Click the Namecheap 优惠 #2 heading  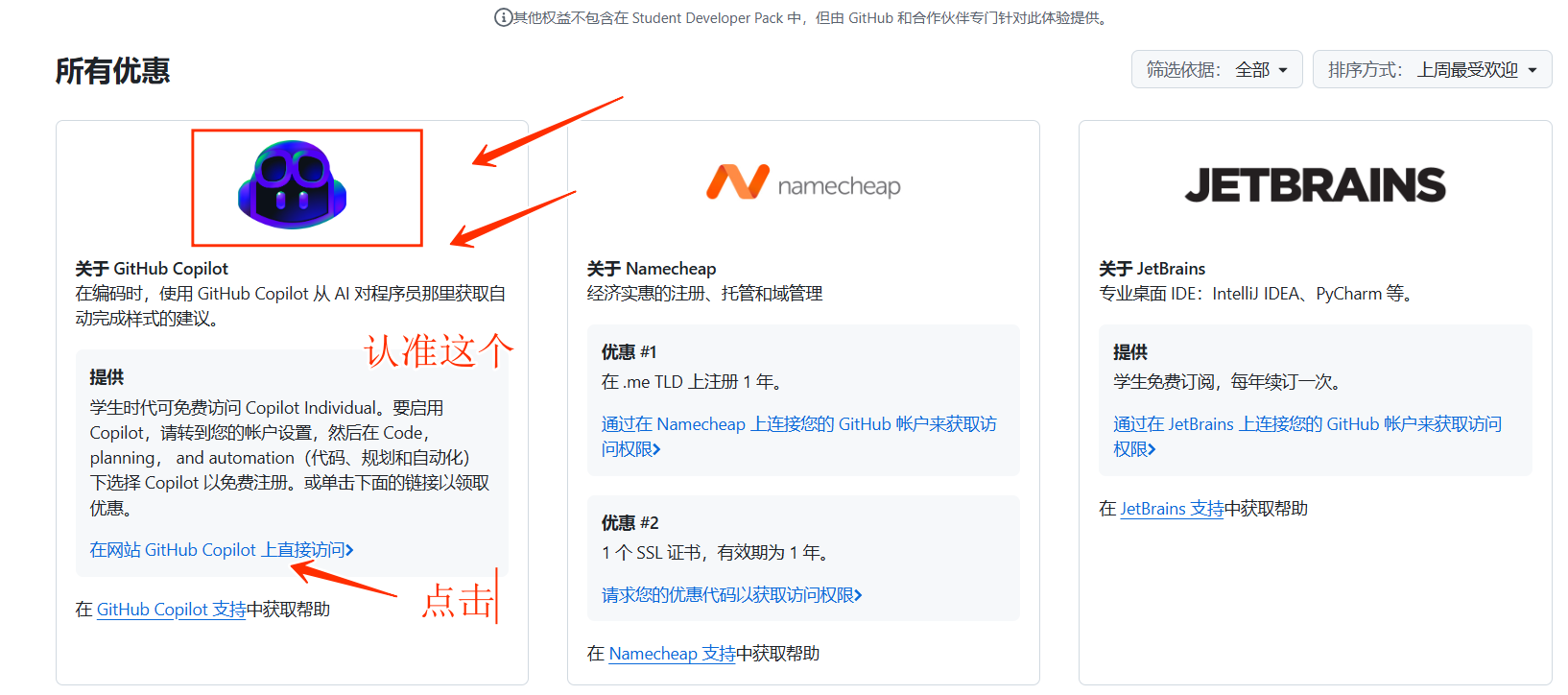pyautogui.click(x=630, y=523)
